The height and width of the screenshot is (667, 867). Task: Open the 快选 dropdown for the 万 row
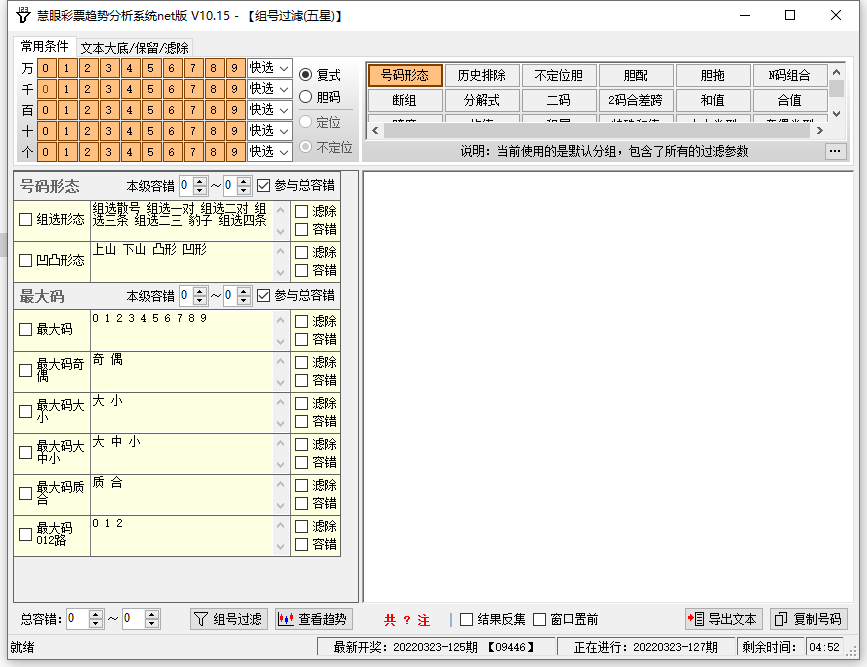pos(270,68)
